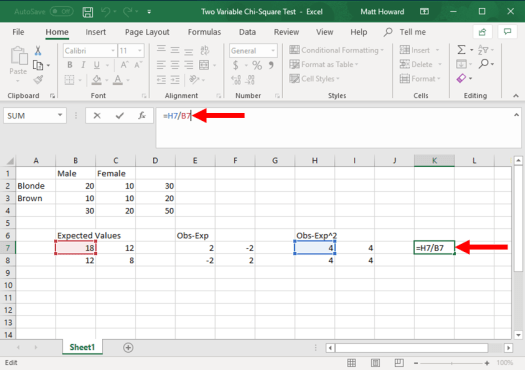This screenshot has width=525, height=370.
Task: Click the zoom slider in status bar
Action: (451, 363)
